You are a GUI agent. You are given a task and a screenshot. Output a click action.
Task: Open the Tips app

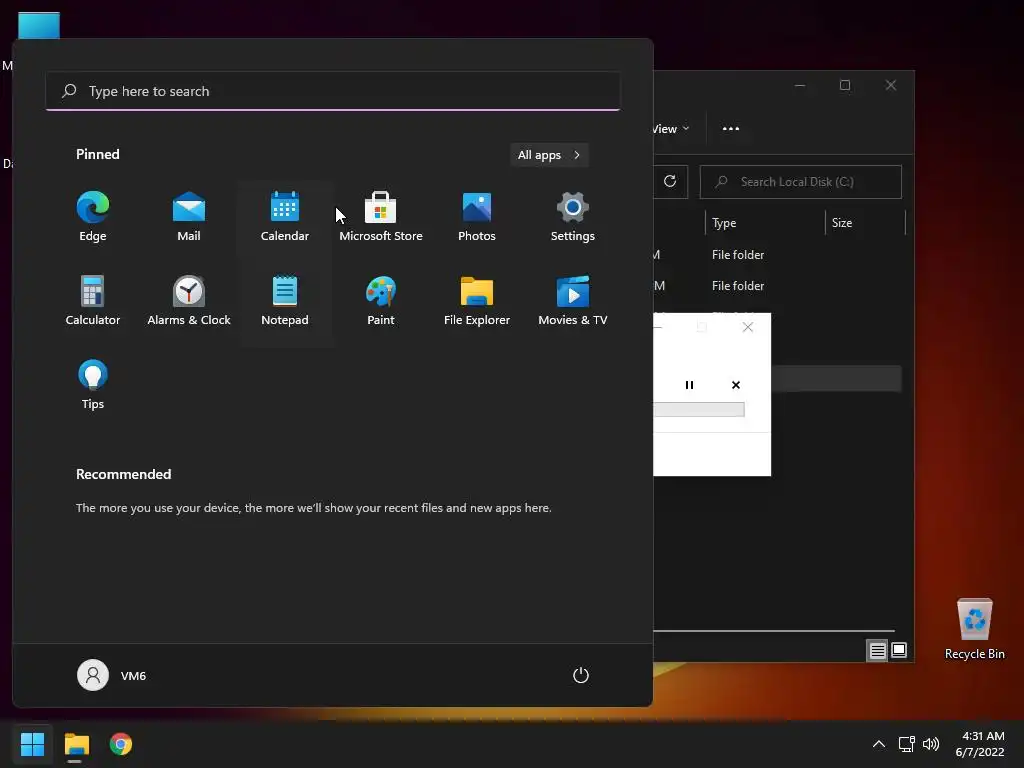[x=93, y=385]
